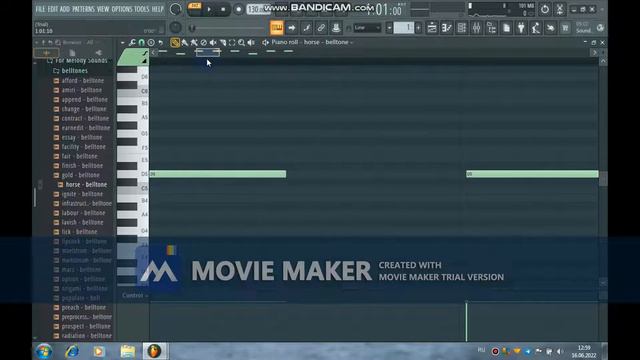Image resolution: width=640 pixels, height=360 pixels.
Task: Click the undo arrow in piano roll toolbar
Action: click(161, 42)
